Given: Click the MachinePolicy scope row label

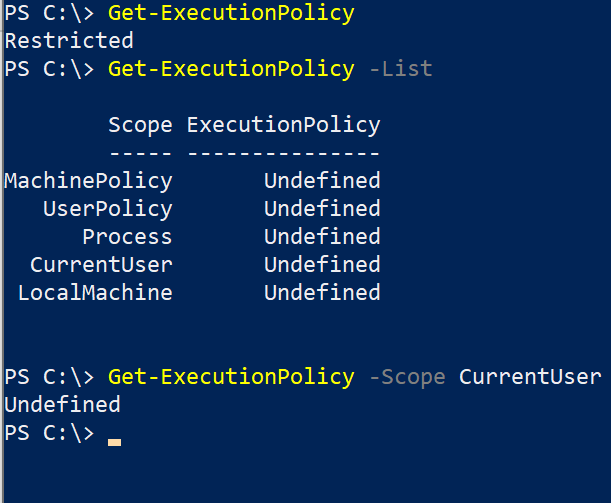Looking at the screenshot, I should tap(88, 181).
